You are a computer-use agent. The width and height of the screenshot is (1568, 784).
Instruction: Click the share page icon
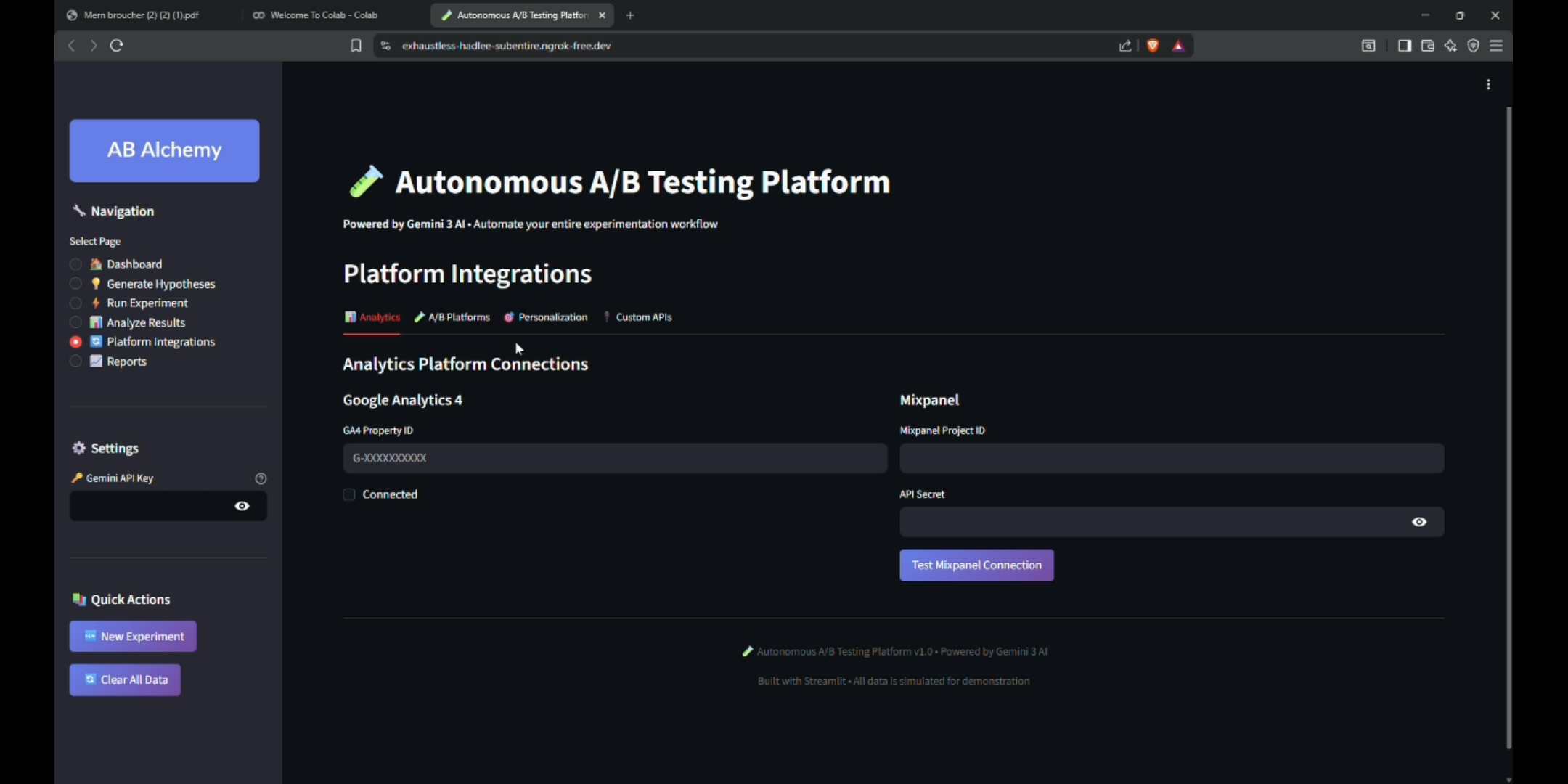[x=1124, y=45]
